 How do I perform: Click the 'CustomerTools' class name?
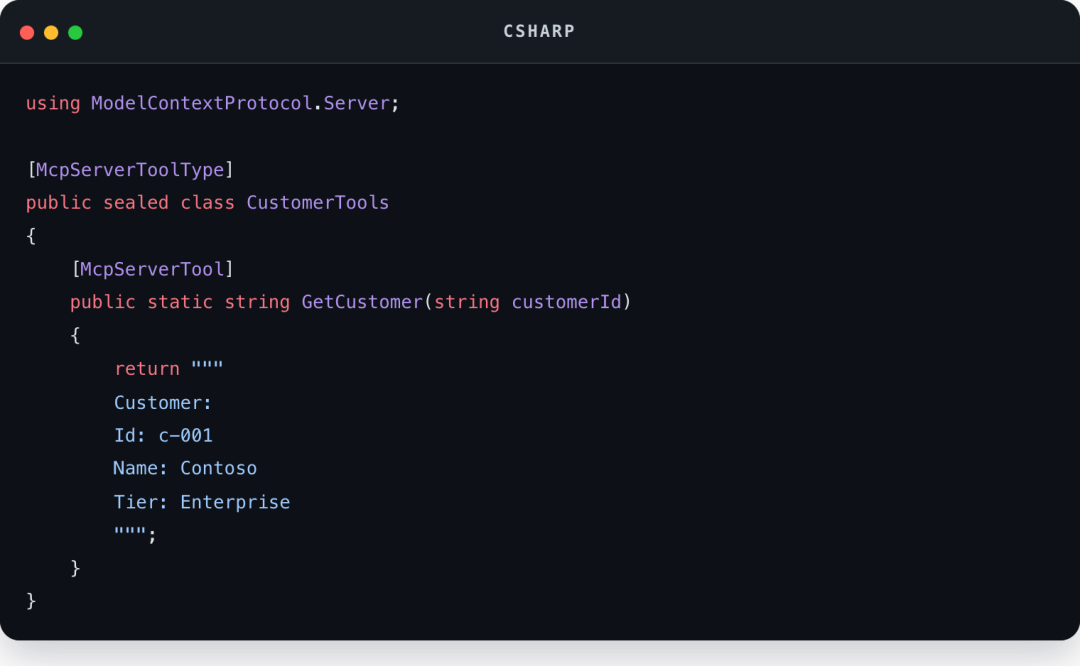tap(318, 202)
